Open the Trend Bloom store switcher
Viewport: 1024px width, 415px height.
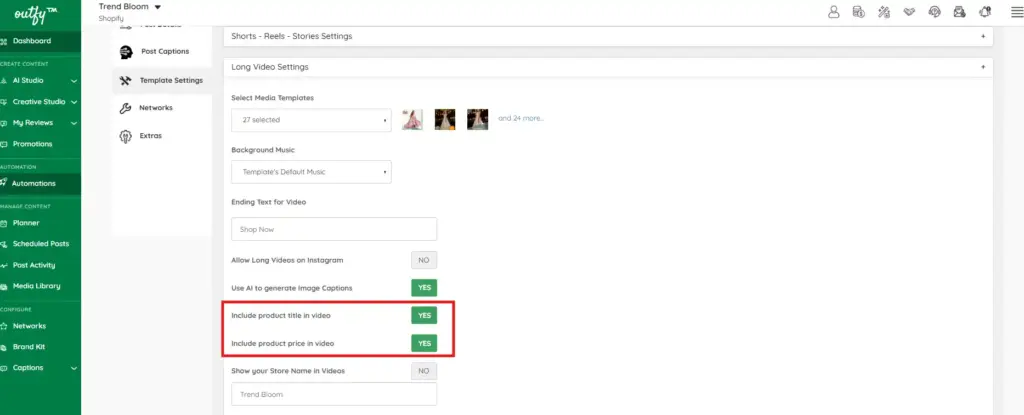[130, 7]
